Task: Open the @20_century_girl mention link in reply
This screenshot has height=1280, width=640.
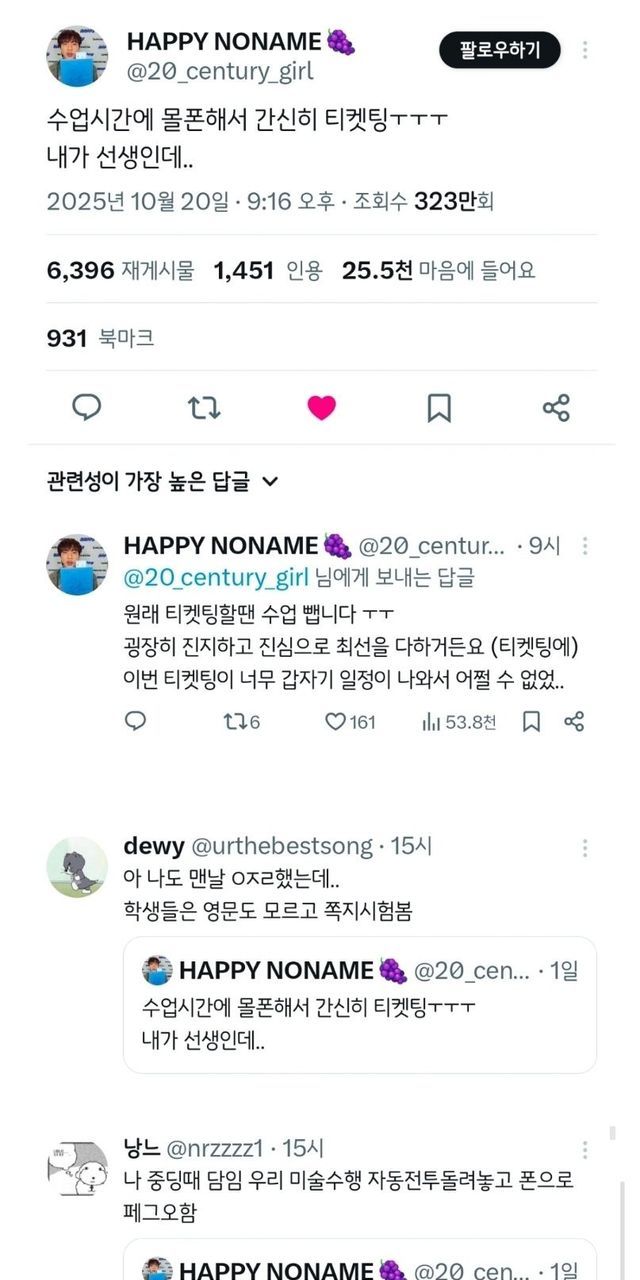Action: pos(216,577)
